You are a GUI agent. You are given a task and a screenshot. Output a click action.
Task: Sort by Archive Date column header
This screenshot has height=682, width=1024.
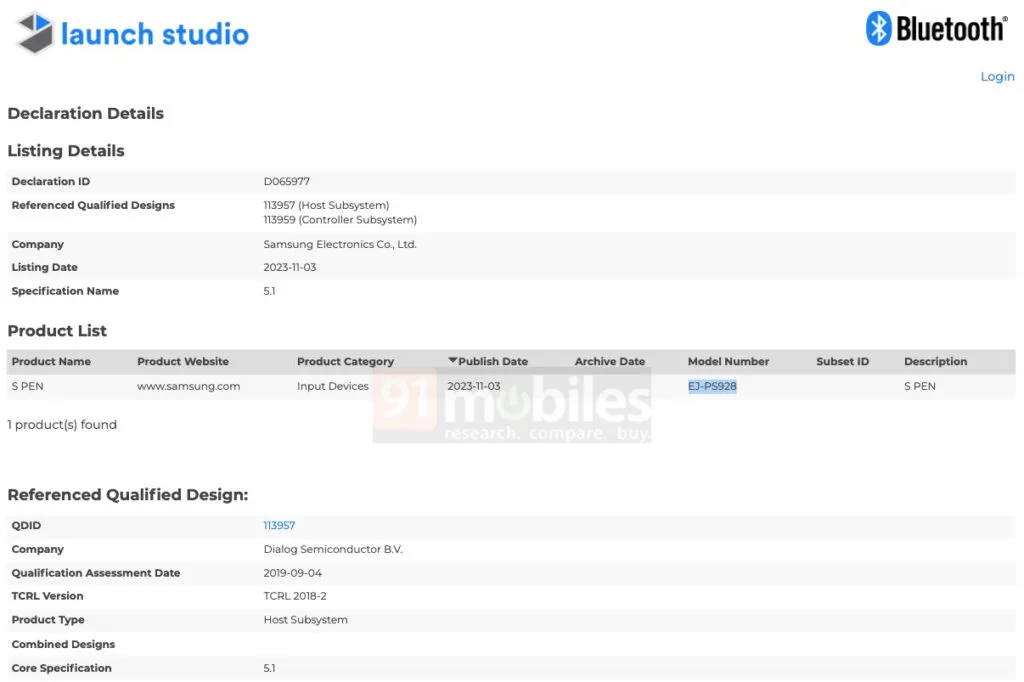[610, 362]
